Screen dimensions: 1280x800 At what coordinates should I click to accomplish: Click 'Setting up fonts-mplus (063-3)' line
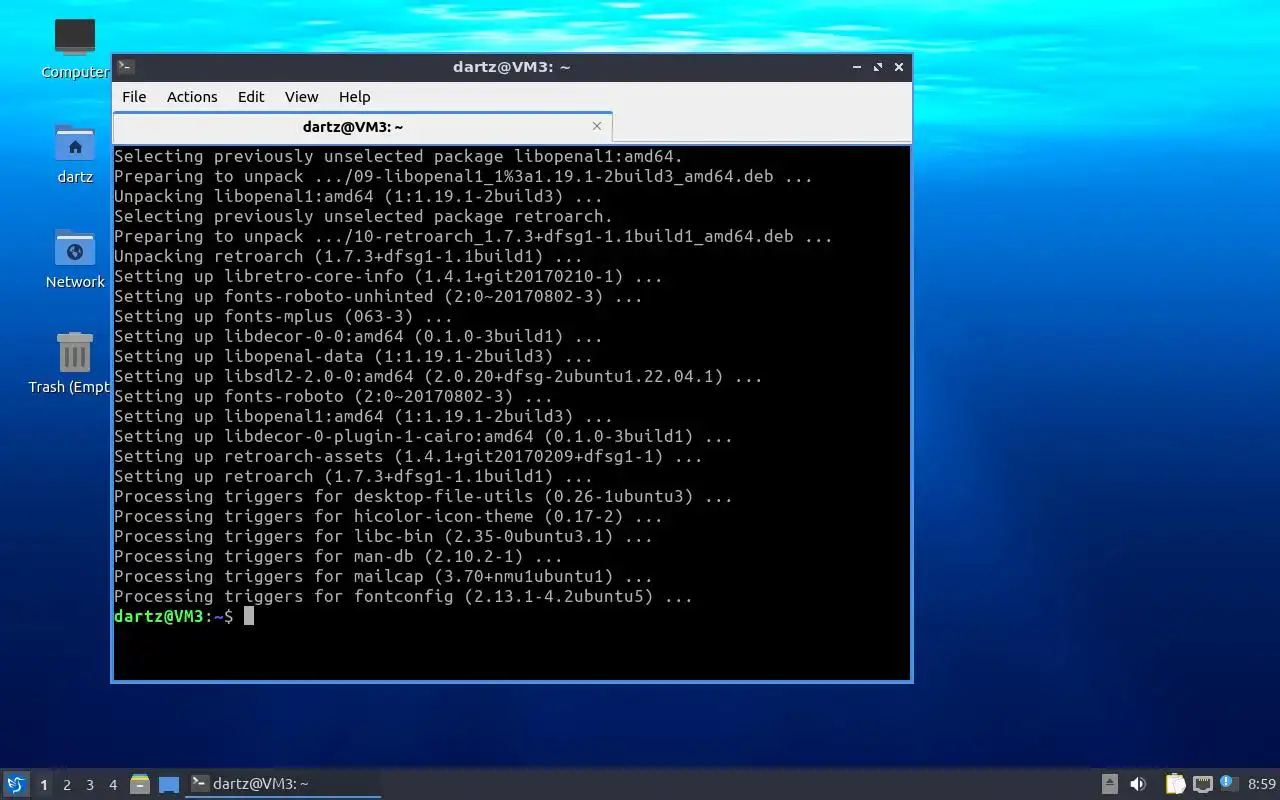283,316
